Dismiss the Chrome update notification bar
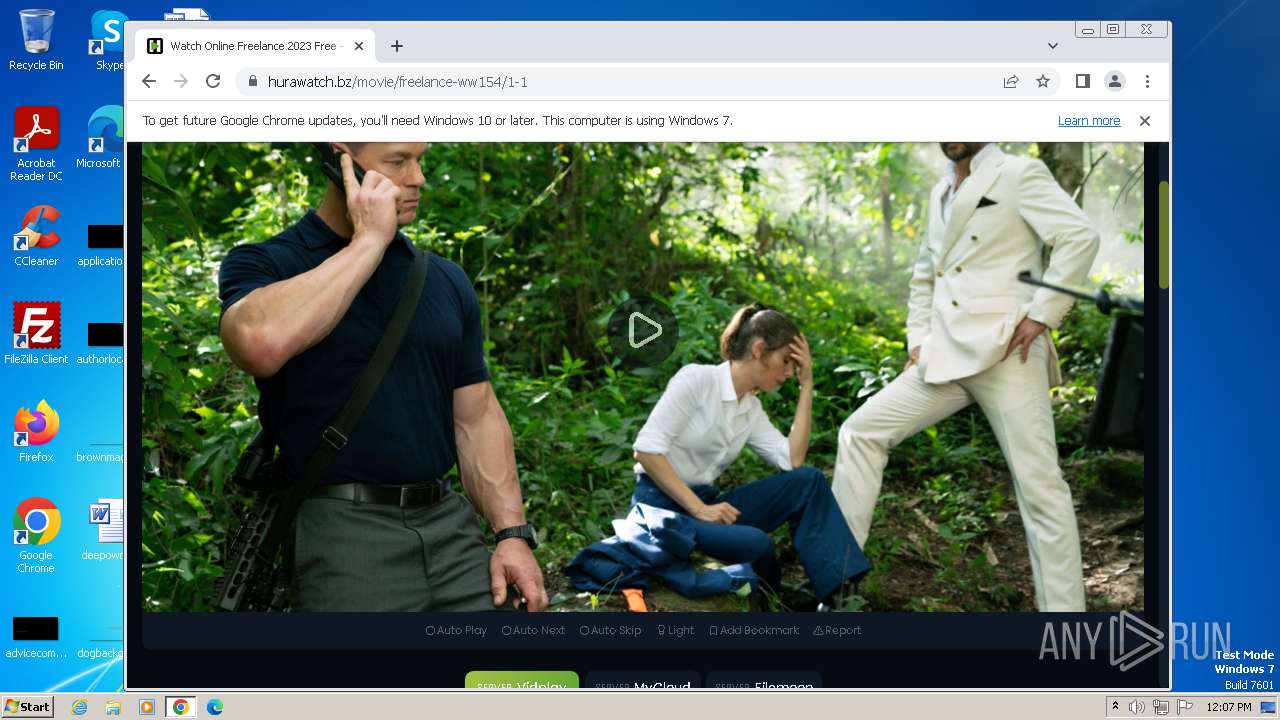This screenshot has height=720, width=1280. pyautogui.click(x=1145, y=121)
